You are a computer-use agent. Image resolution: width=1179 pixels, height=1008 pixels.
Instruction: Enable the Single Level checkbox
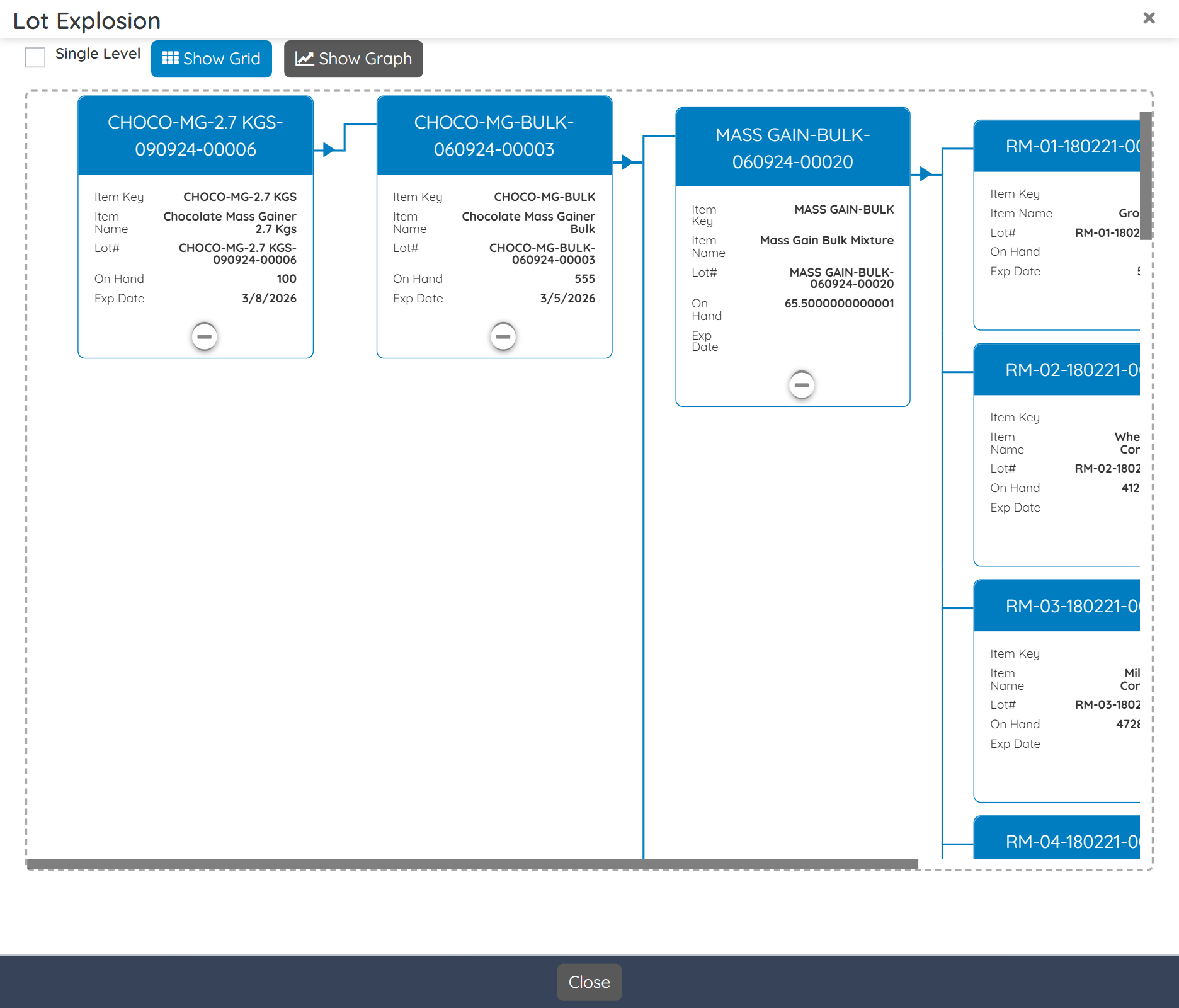[x=35, y=57]
